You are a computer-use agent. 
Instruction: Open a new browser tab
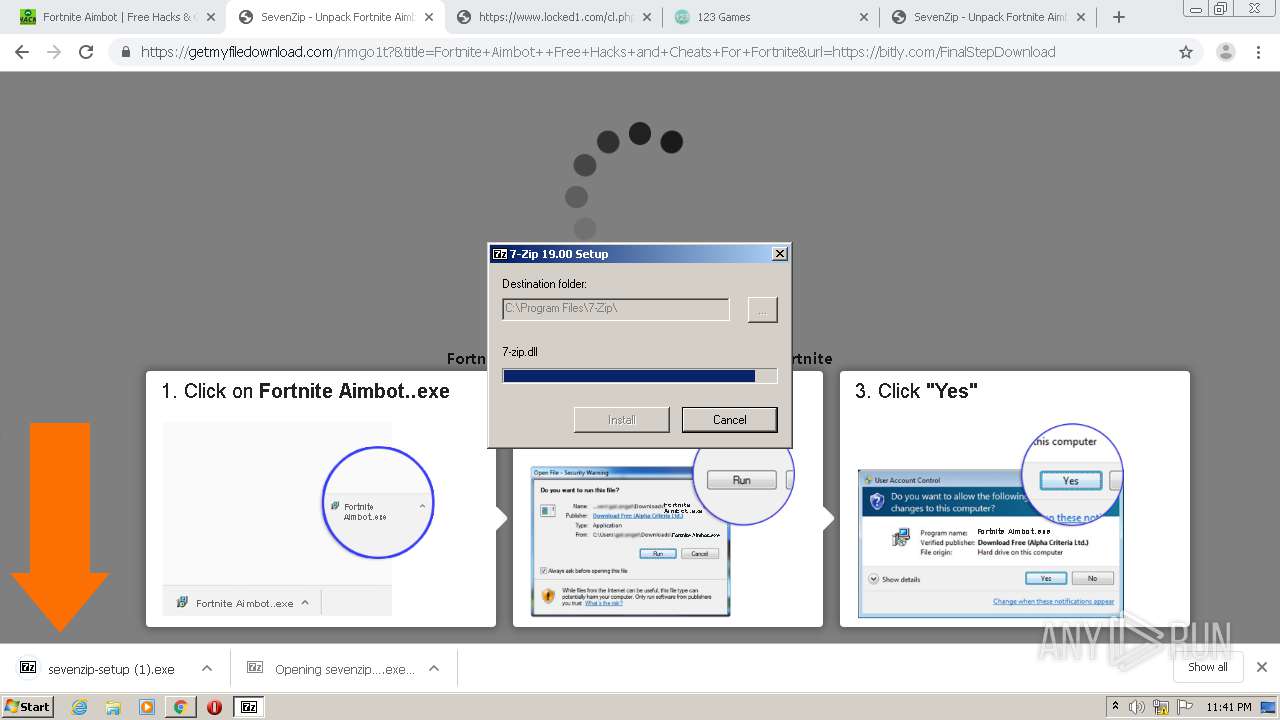point(1119,17)
